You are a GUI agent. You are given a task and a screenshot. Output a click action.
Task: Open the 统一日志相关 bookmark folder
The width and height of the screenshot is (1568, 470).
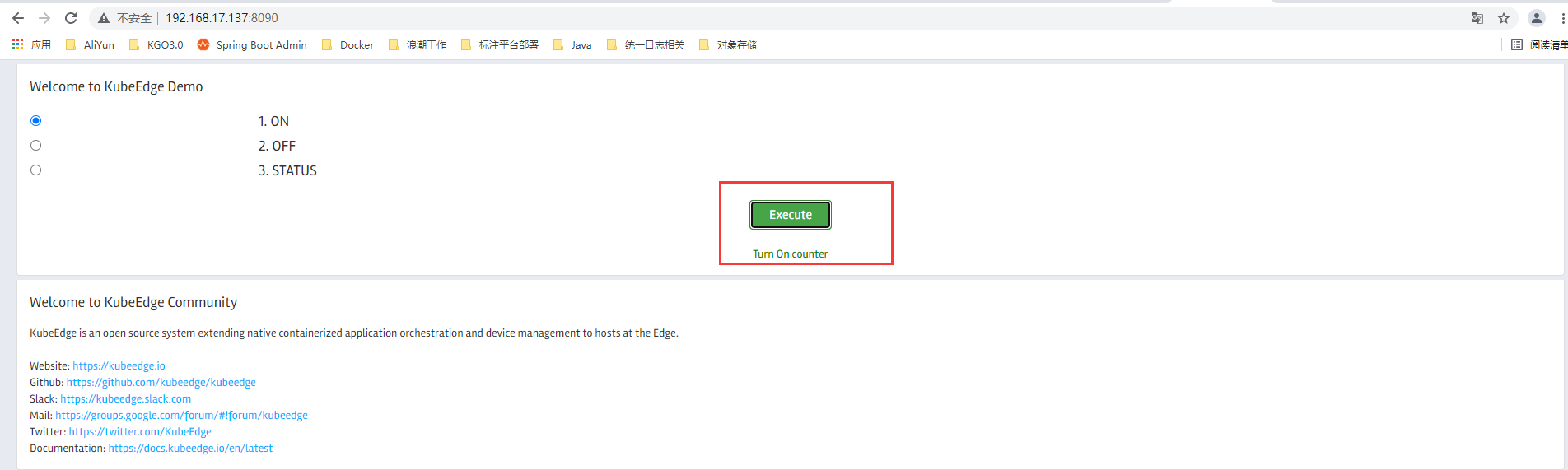[x=646, y=44]
